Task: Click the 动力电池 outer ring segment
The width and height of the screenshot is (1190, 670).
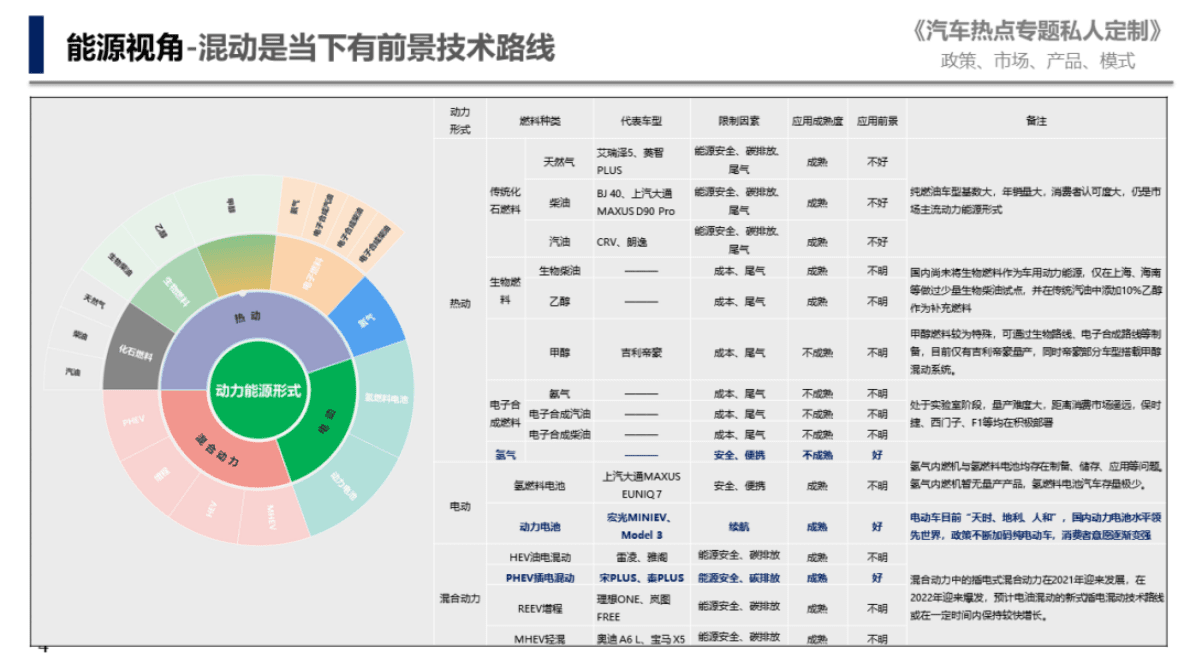Action: tap(342, 482)
